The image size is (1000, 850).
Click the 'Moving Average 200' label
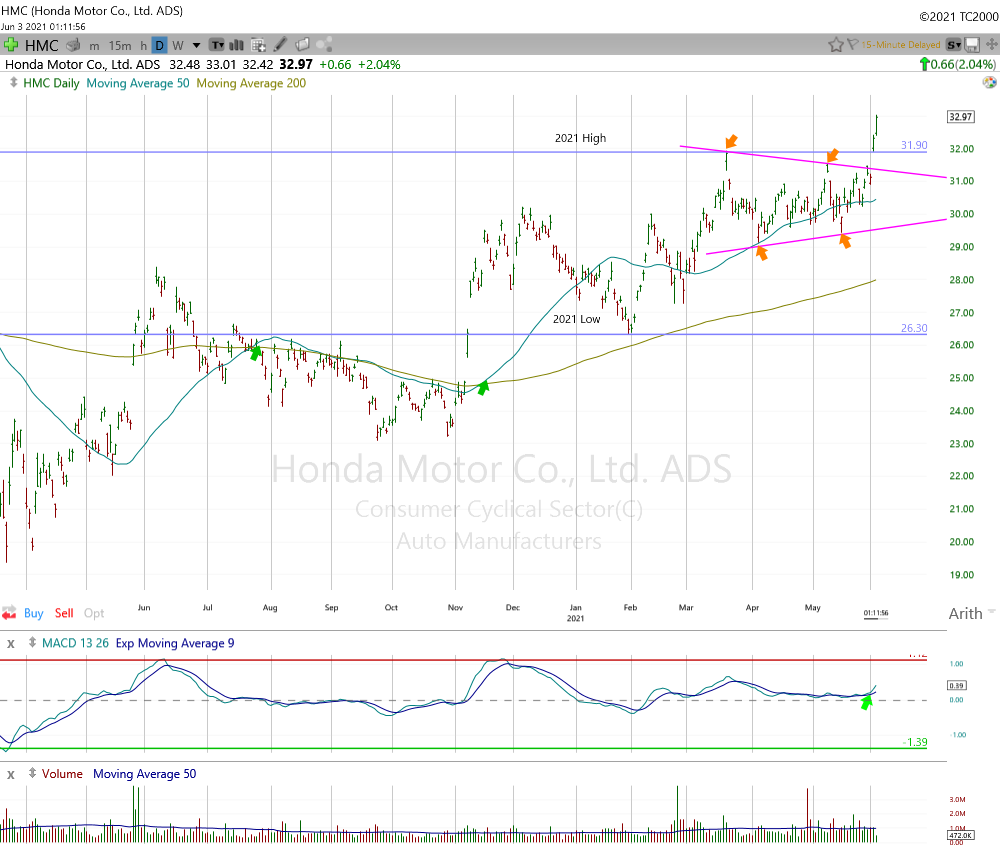(251, 84)
